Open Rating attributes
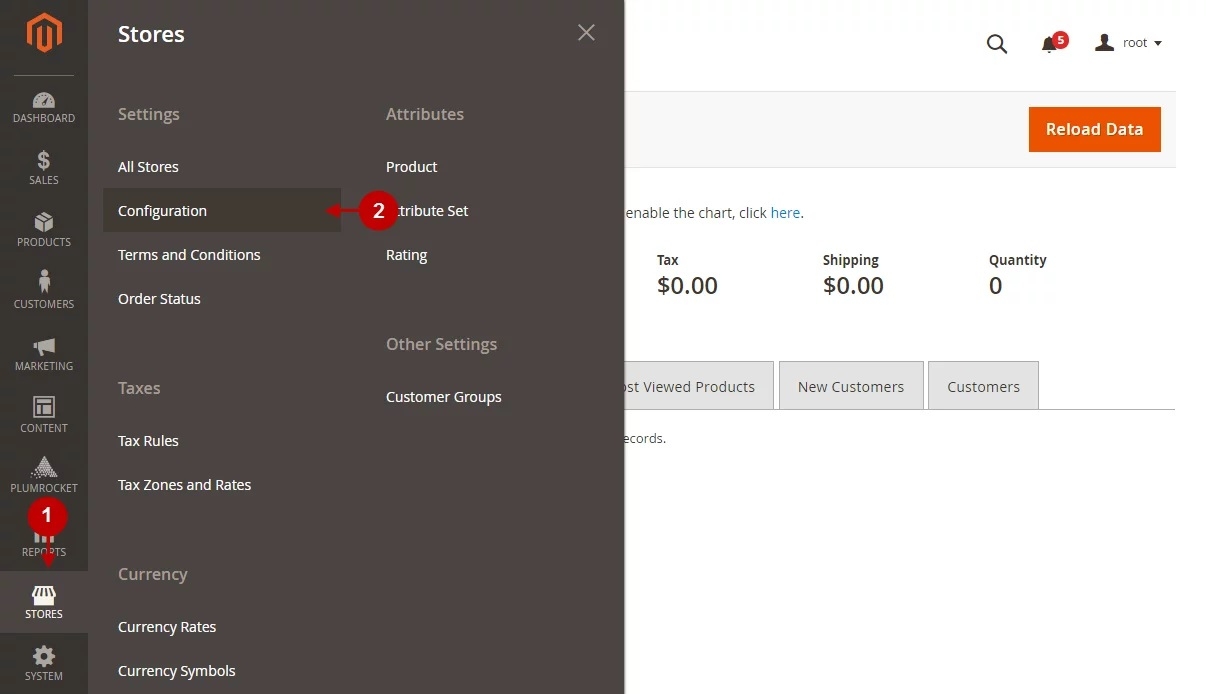This screenshot has height=694, width=1206. 406,255
